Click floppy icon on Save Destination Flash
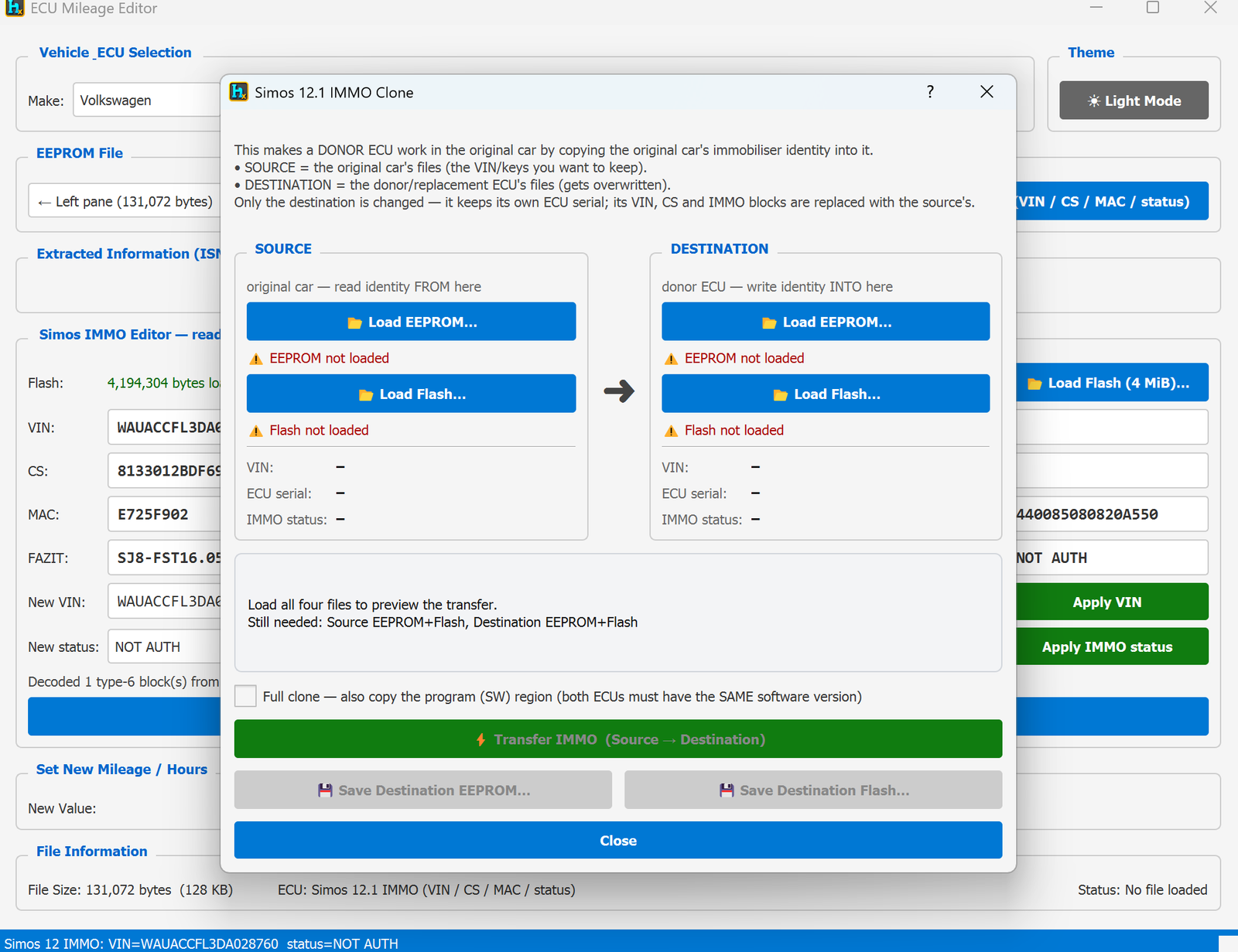Viewport: 1238px width, 952px height. pos(727,790)
